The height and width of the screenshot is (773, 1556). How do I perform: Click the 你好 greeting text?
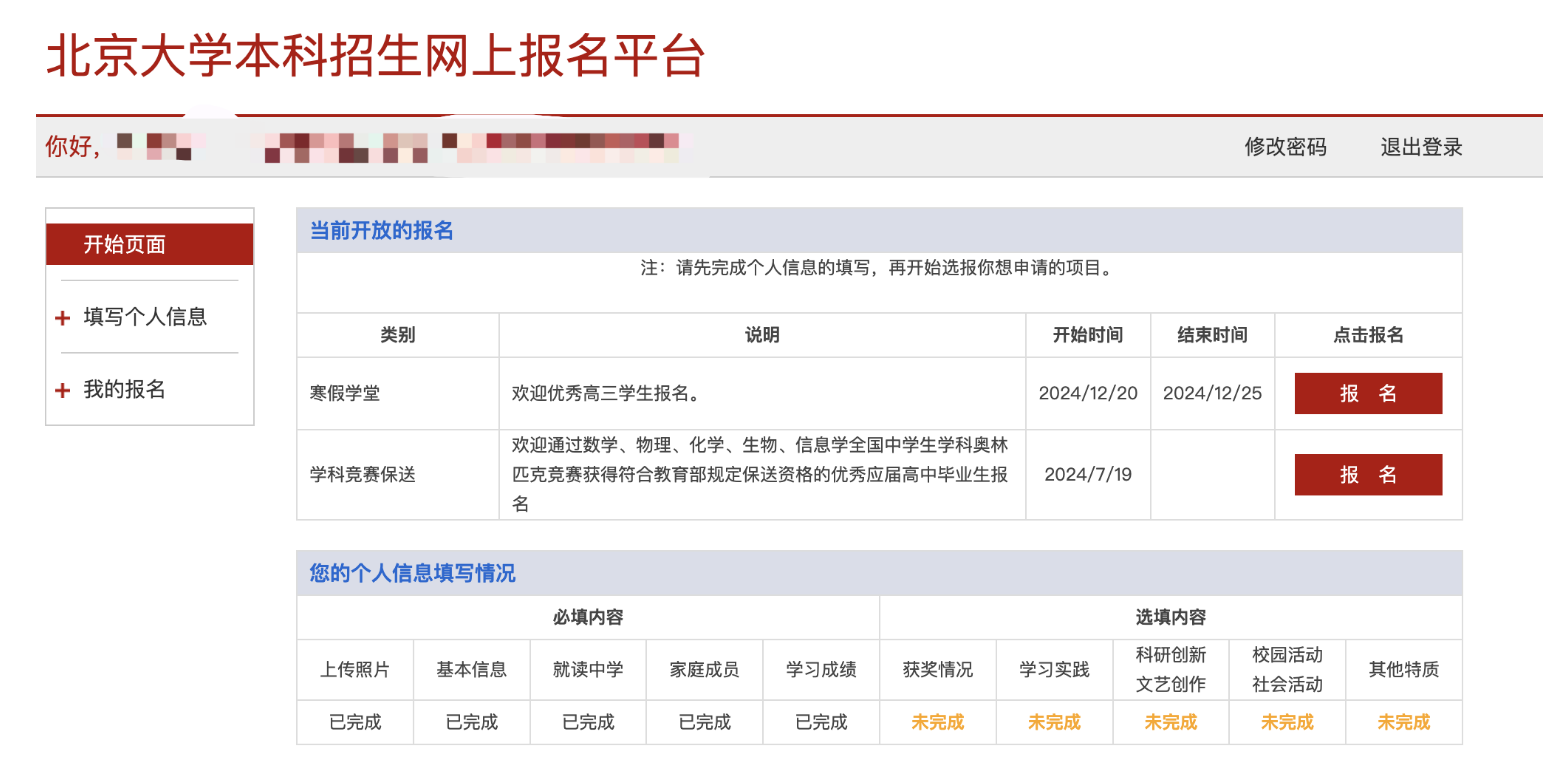72,147
